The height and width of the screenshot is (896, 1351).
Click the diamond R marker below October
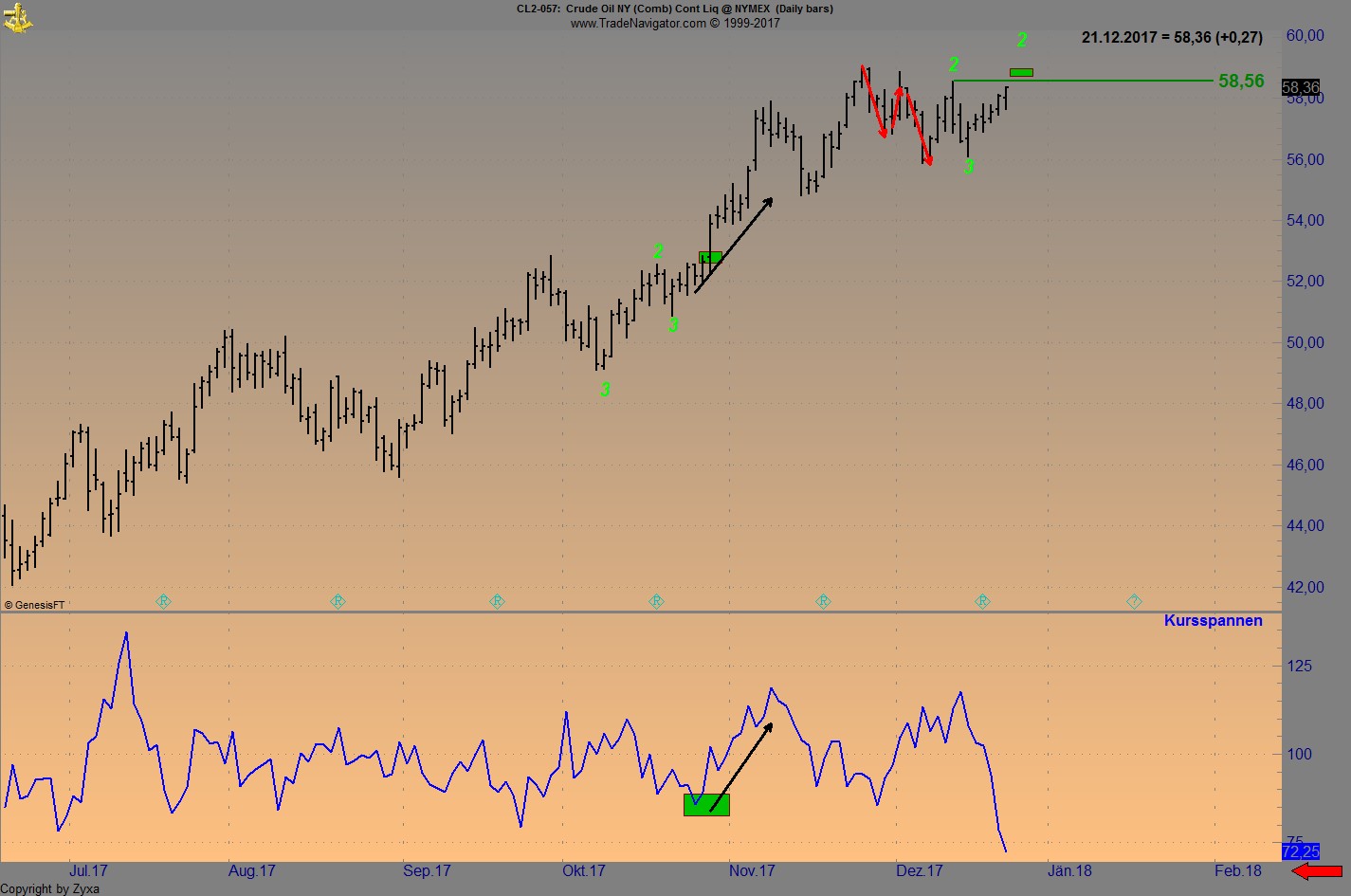(x=656, y=601)
